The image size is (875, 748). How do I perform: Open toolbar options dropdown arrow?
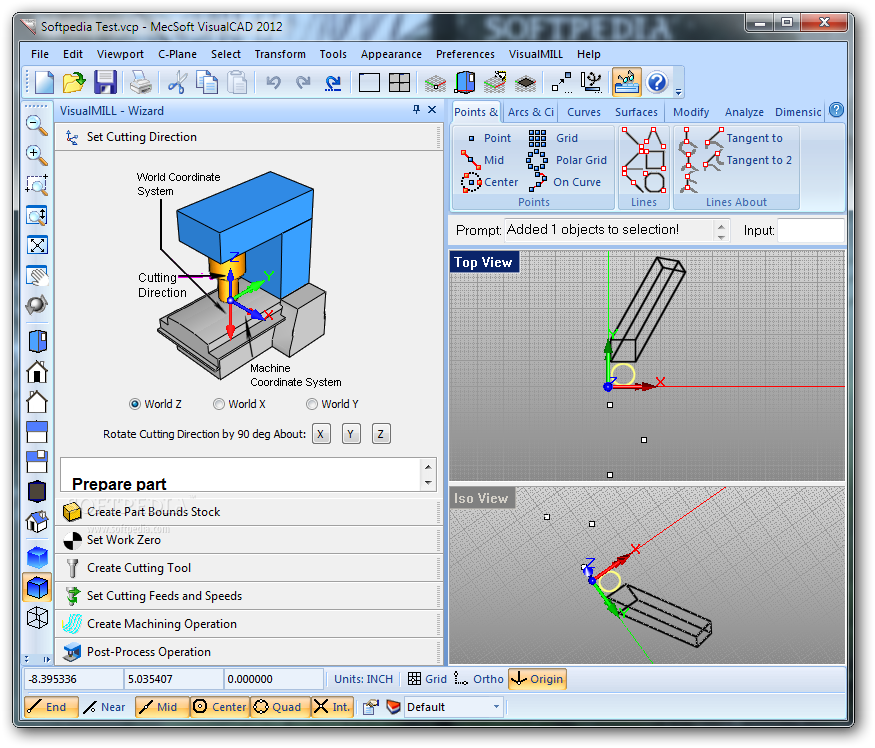coord(679,92)
